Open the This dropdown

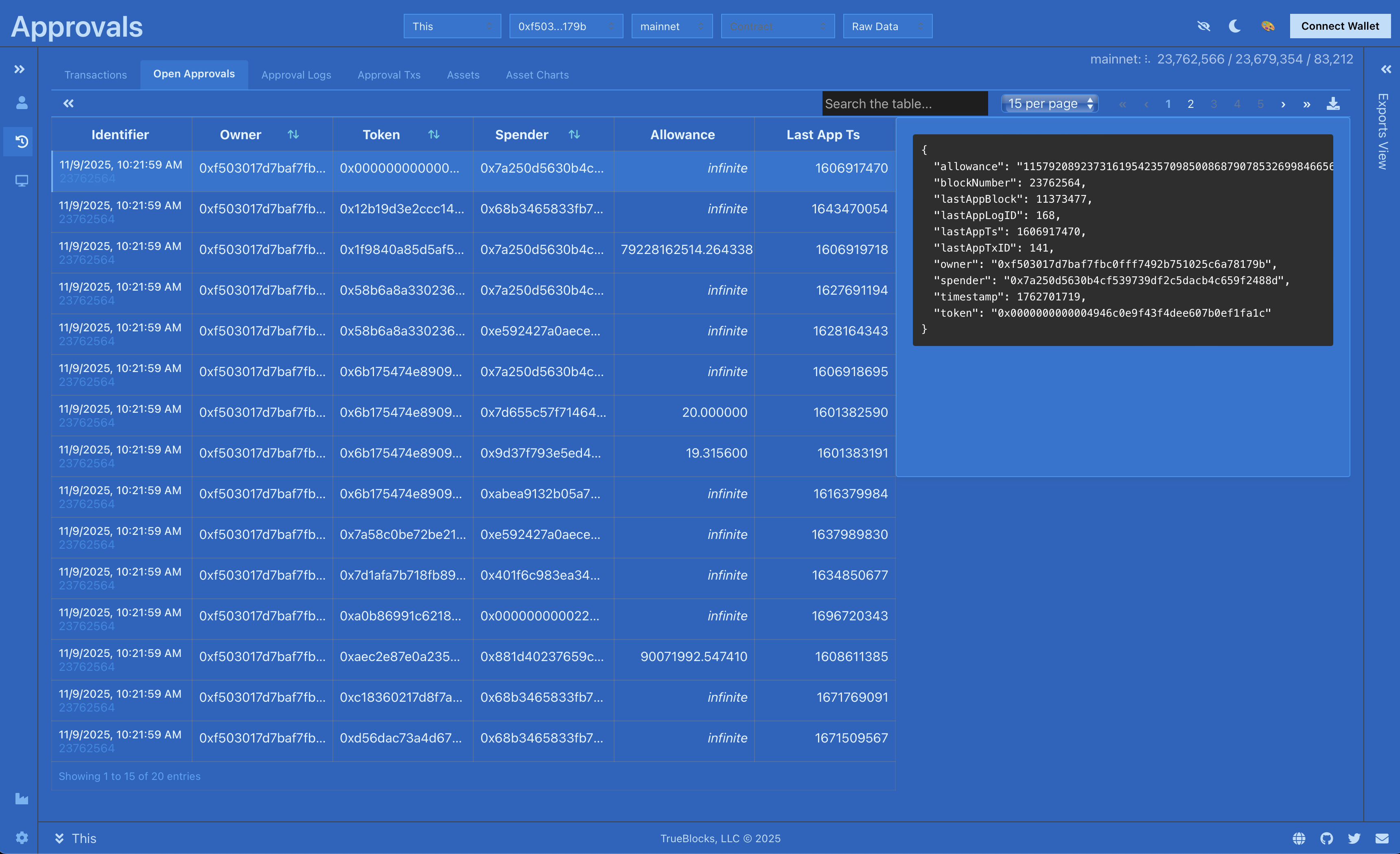pos(452,26)
